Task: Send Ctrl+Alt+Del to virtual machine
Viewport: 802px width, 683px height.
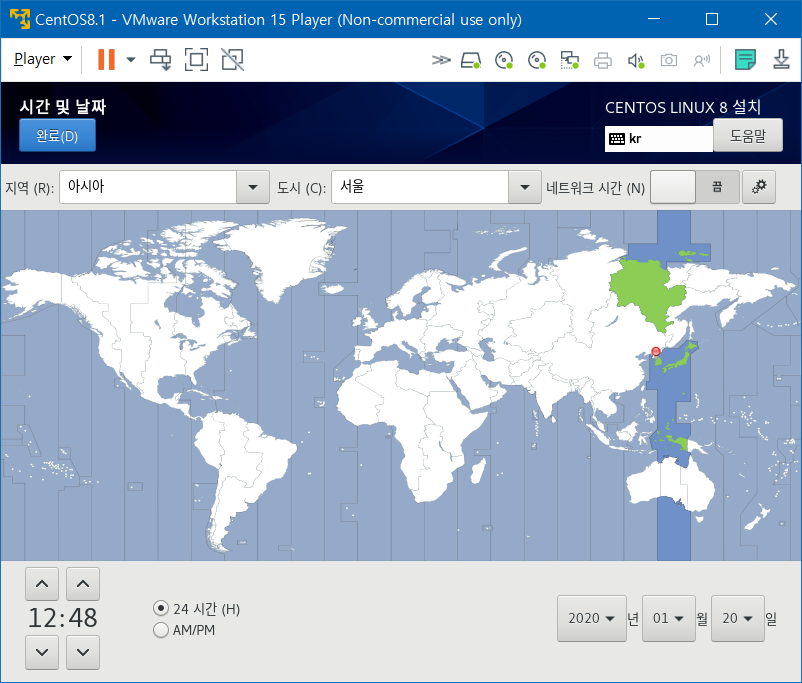Action: [x=161, y=59]
